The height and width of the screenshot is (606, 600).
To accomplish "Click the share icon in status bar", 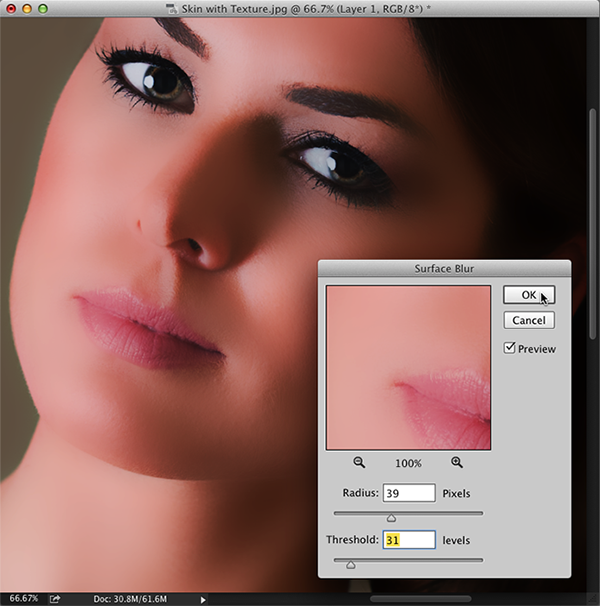I will click(56, 599).
